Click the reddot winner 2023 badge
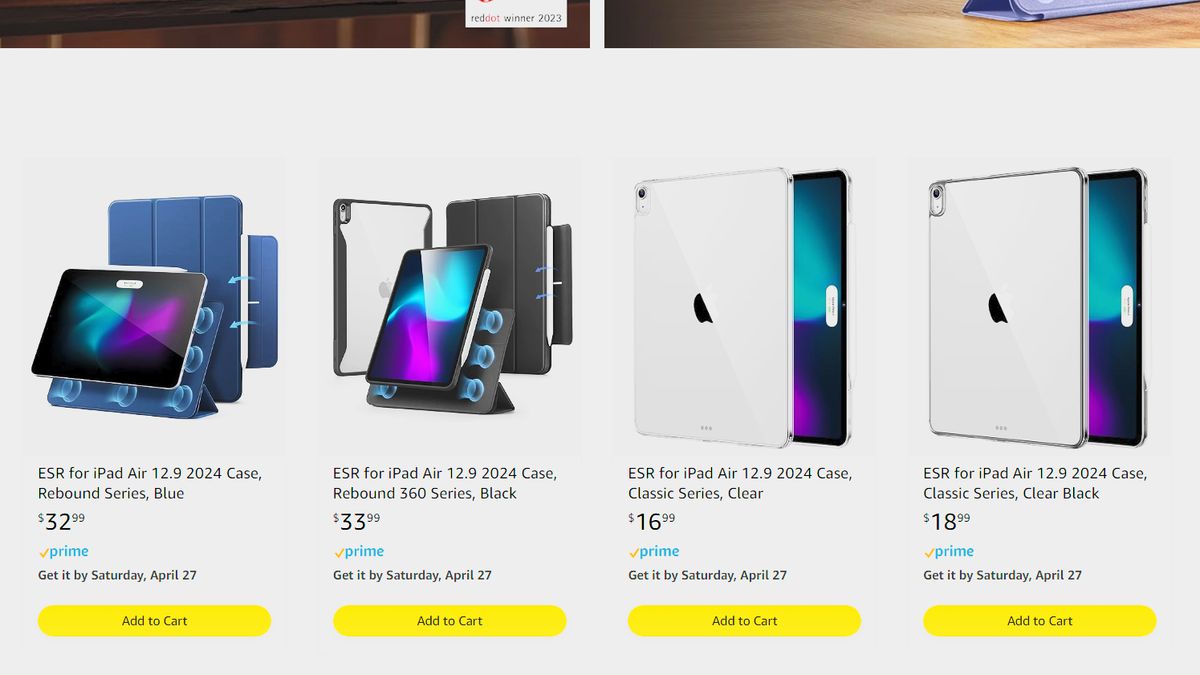1200x675 pixels. tap(517, 16)
